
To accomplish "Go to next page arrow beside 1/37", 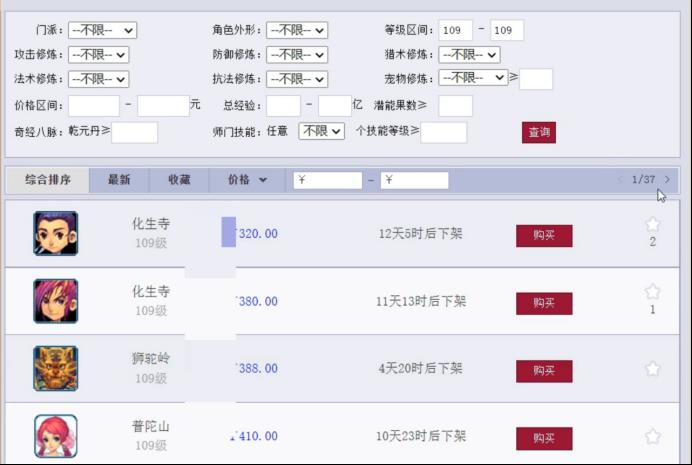I will (x=667, y=180).
